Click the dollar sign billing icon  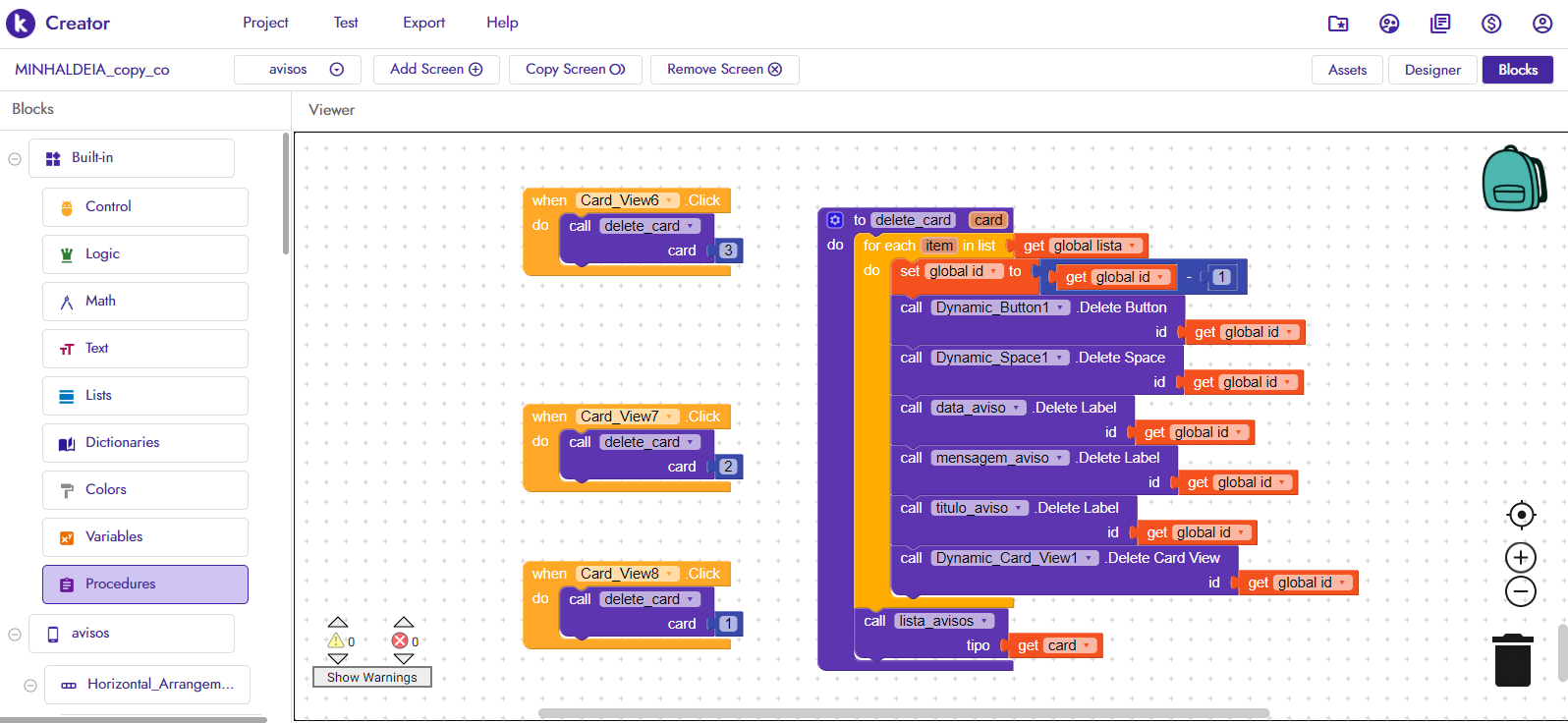point(1491,24)
